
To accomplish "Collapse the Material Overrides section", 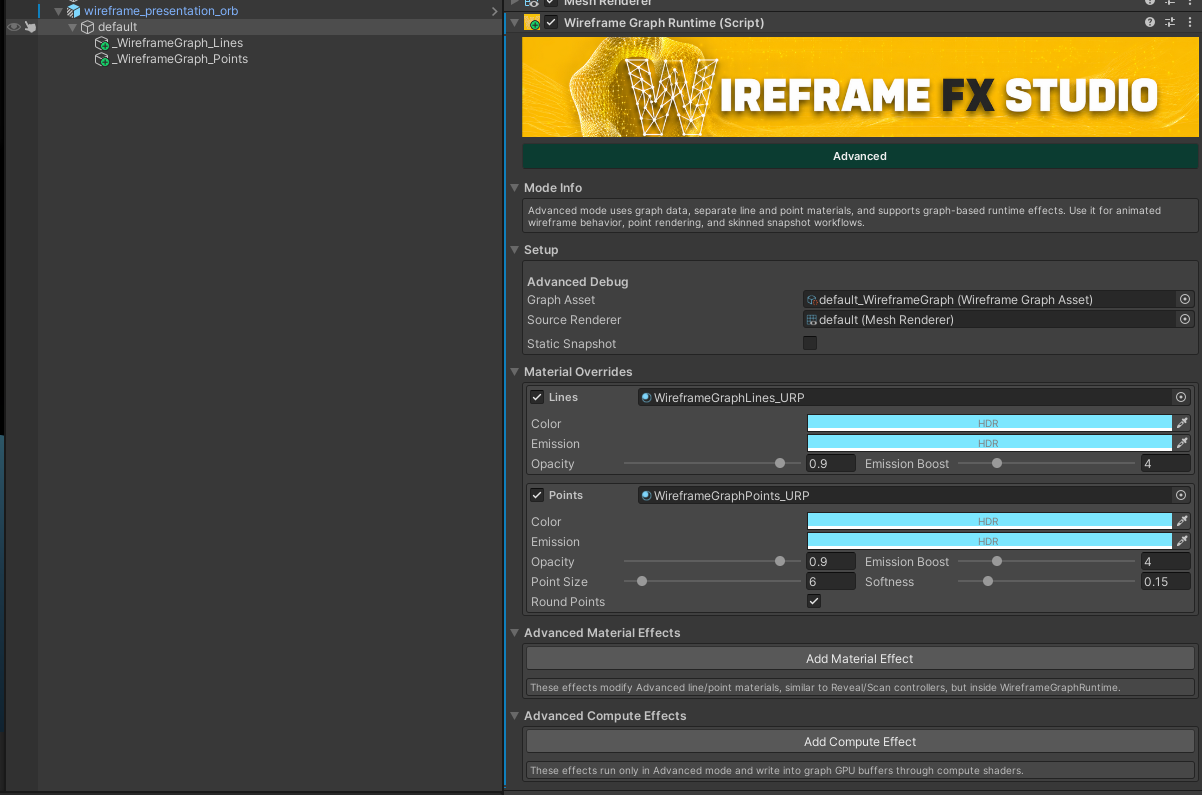I will [x=515, y=372].
